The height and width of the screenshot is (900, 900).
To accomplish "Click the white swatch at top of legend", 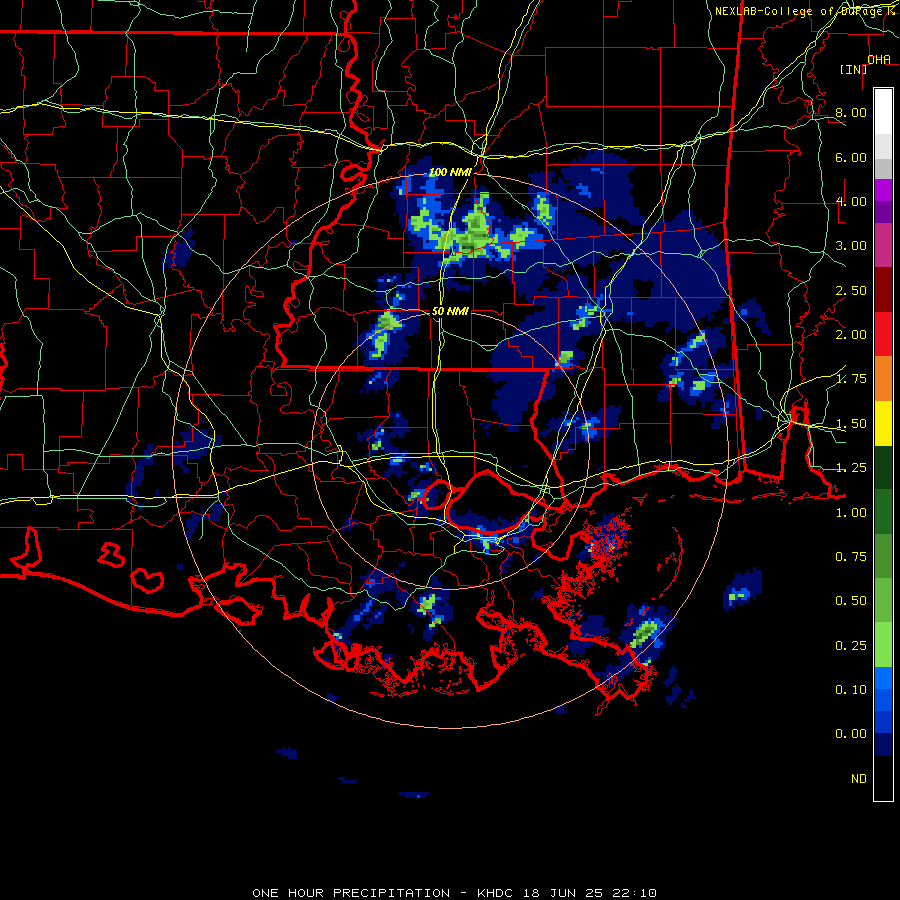I will coord(883,112).
